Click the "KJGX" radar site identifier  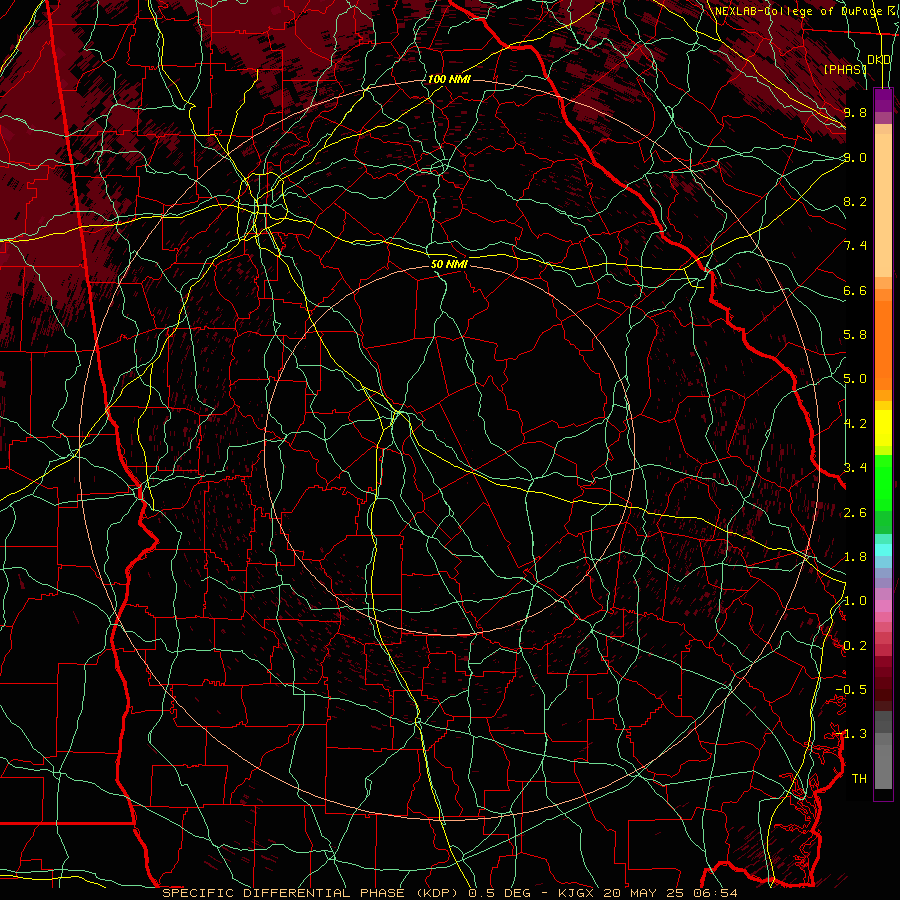(x=577, y=893)
